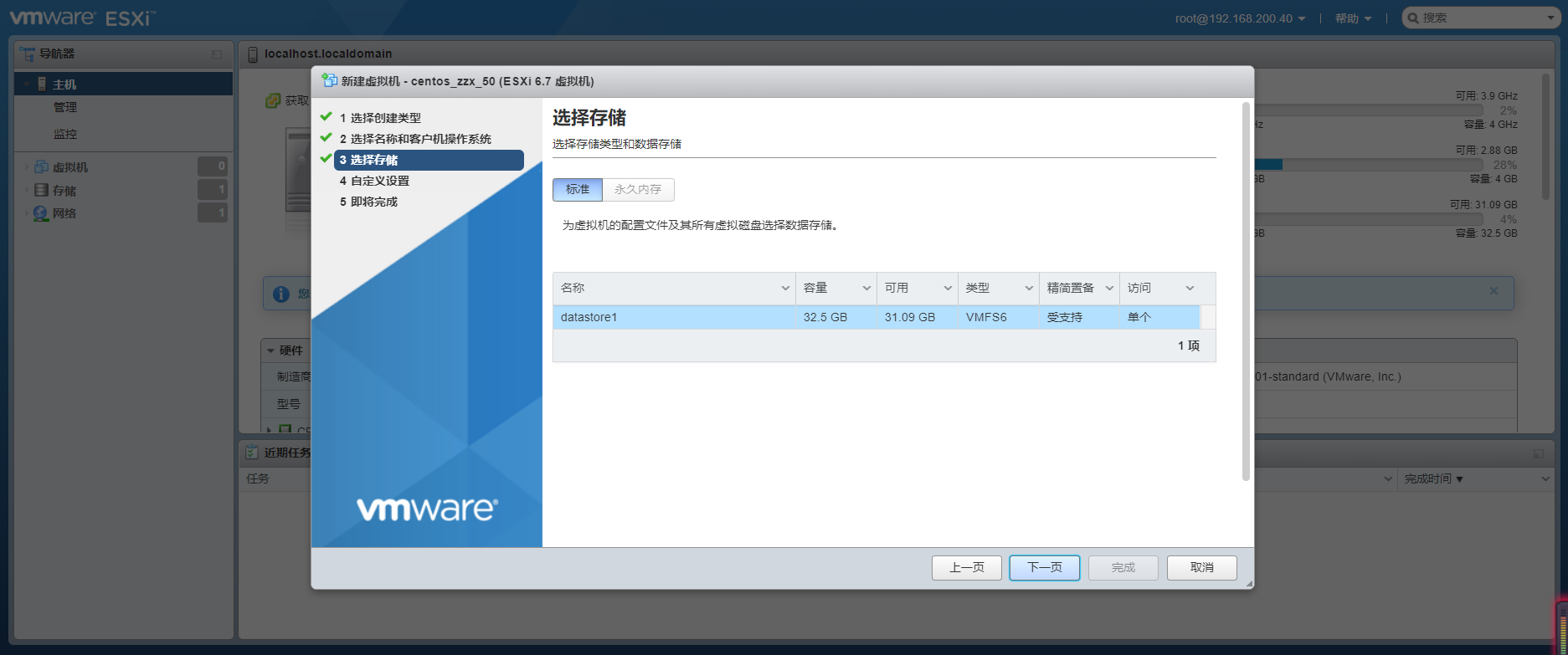Select the 标准 storage tab
Viewport: 1568px width, 655px height.
[578, 190]
